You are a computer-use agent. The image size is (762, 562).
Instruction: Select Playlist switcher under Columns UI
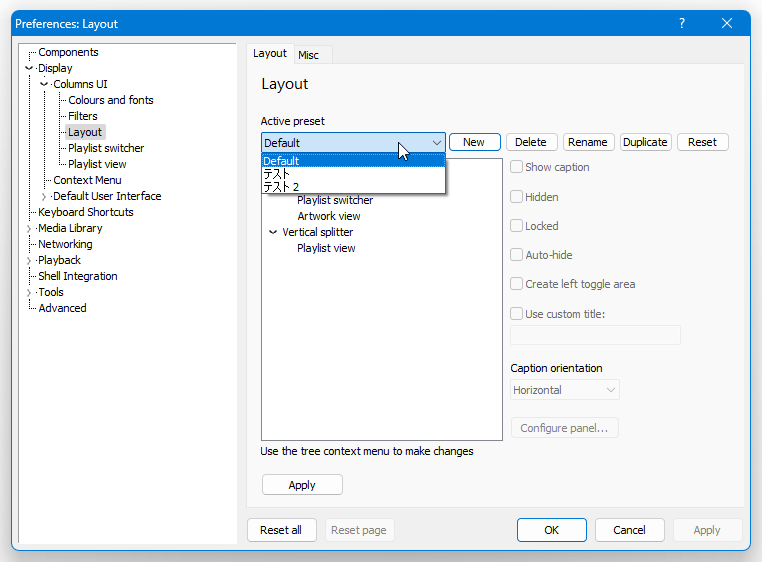coord(106,148)
